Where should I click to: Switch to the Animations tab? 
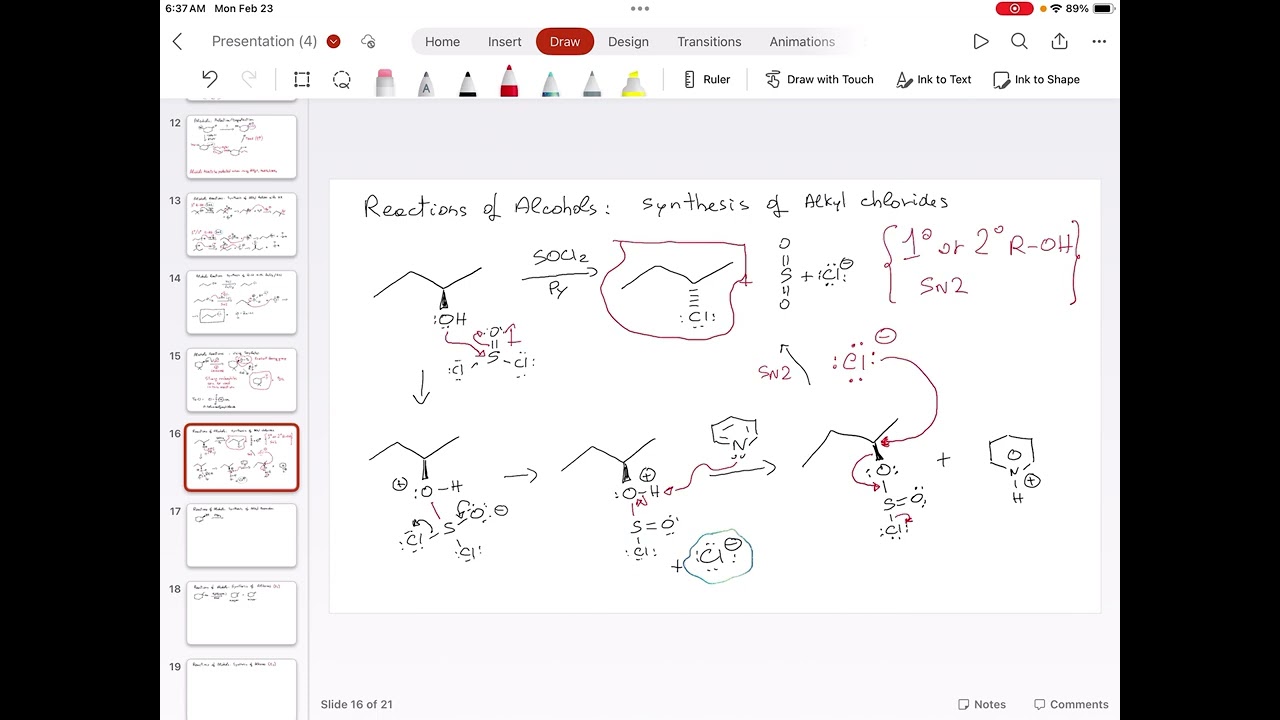click(802, 41)
